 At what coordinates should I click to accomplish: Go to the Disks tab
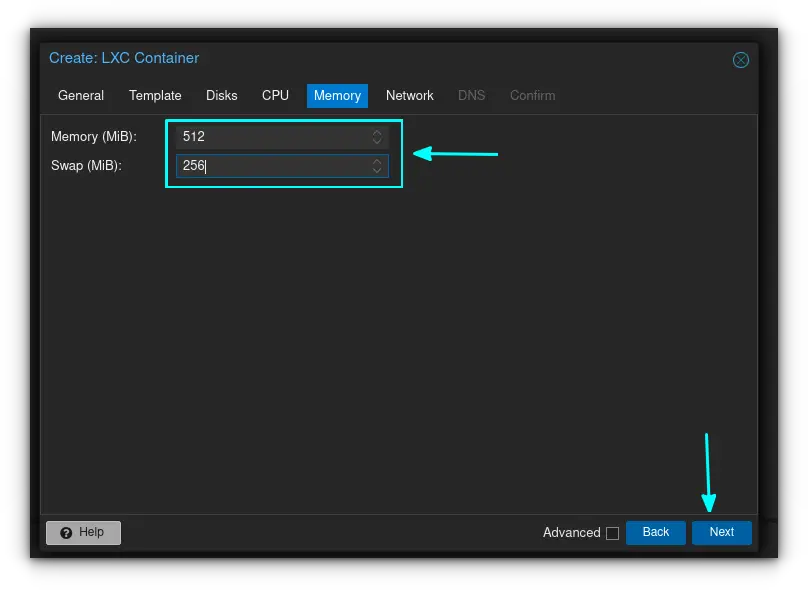click(x=222, y=95)
